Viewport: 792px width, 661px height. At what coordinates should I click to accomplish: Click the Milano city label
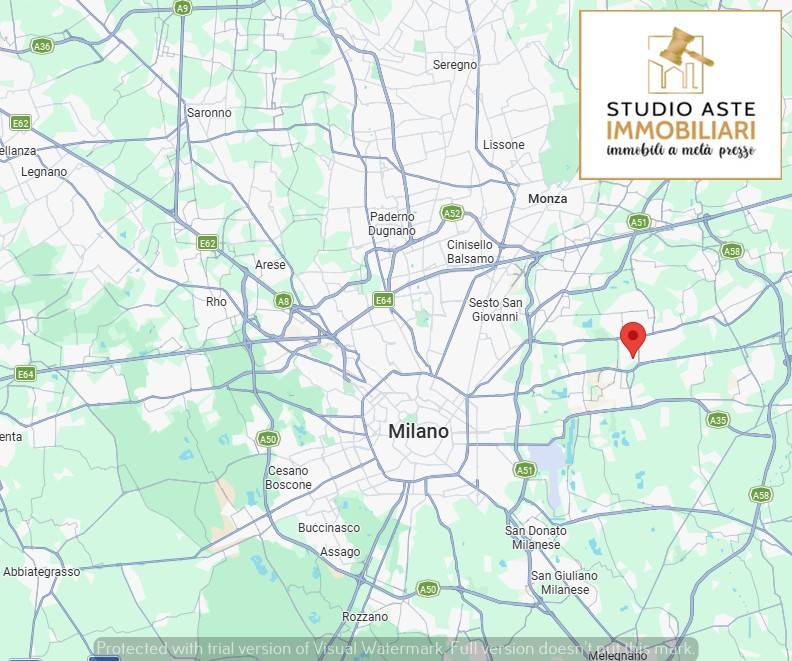tap(418, 431)
